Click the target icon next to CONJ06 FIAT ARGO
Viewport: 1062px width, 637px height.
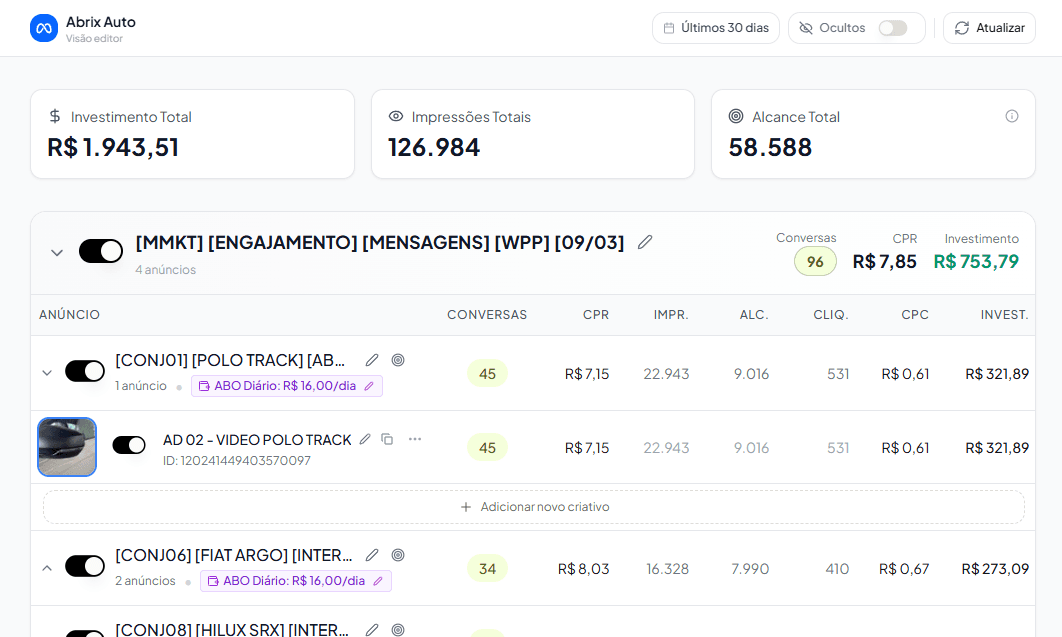[x=398, y=555]
